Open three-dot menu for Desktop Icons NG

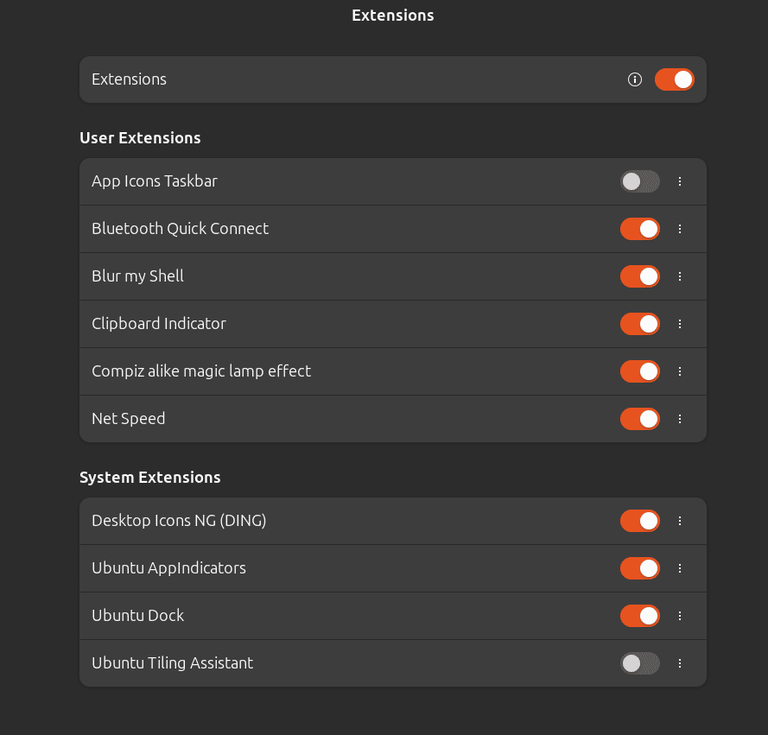point(680,521)
